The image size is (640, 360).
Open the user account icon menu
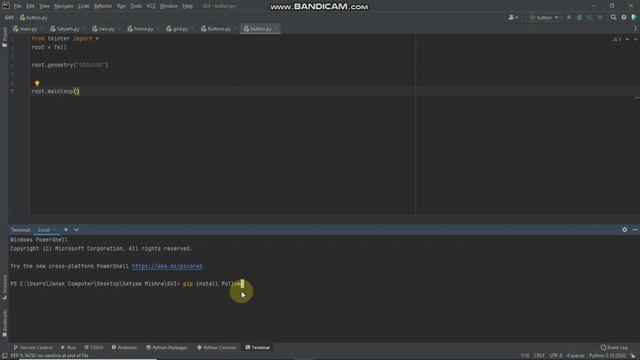click(513, 18)
